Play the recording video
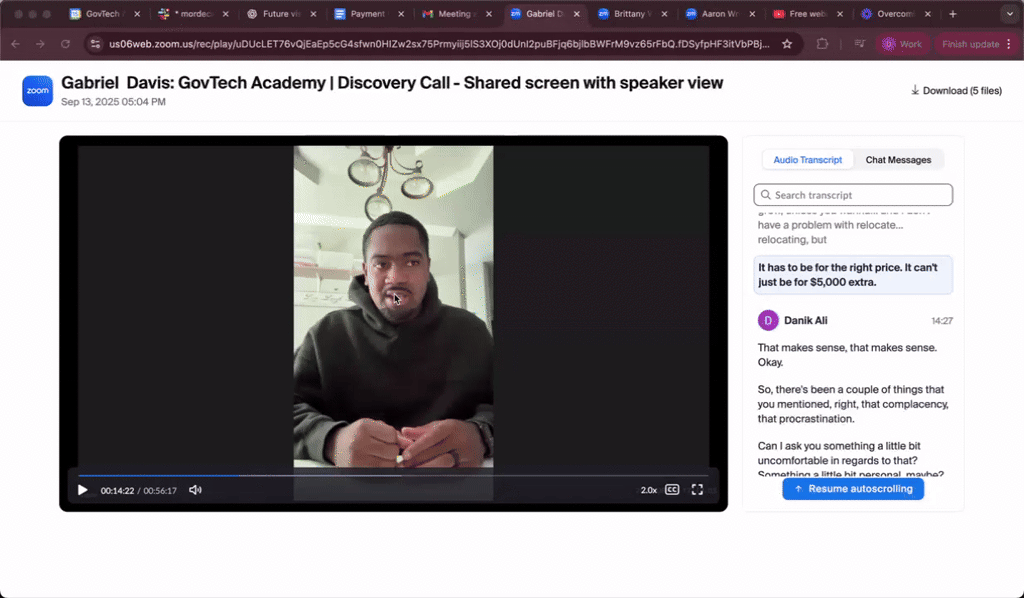Image resolution: width=1024 pixels, height=598 pixels. click(82, 490)
